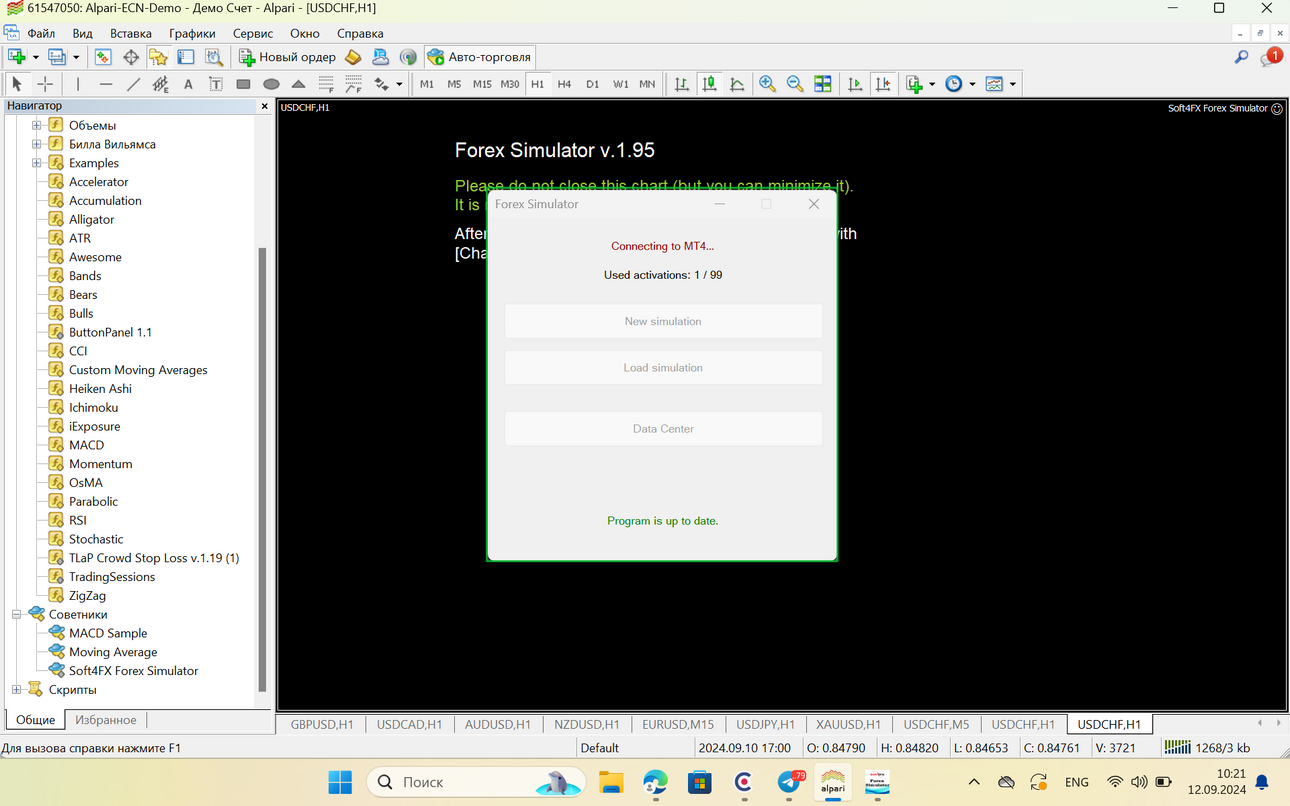Toggle the Navigator panel toolbar button
This screenshot has width=1290, height=806.
pyautogui.click(x=158, y=57)
